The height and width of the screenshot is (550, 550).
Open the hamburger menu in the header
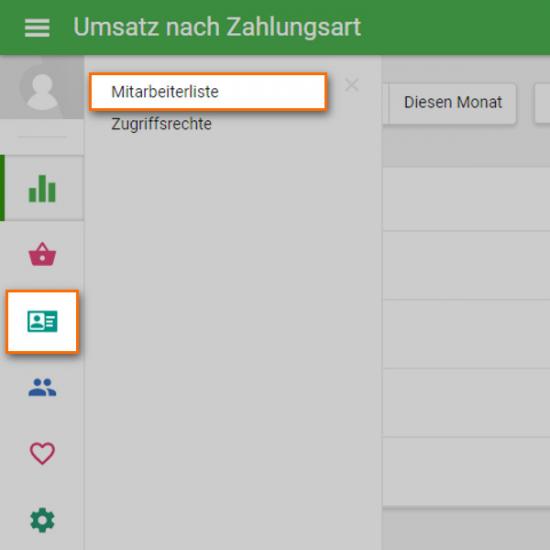point(37,28)
